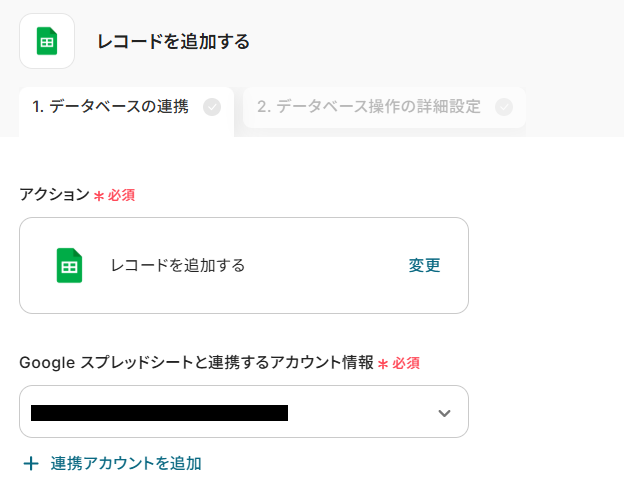Viewport: 624px width, 492px height.
Task: Click the checkmark icon on the データベース操作の詳細設定 tab
Action: coord(504,107)
